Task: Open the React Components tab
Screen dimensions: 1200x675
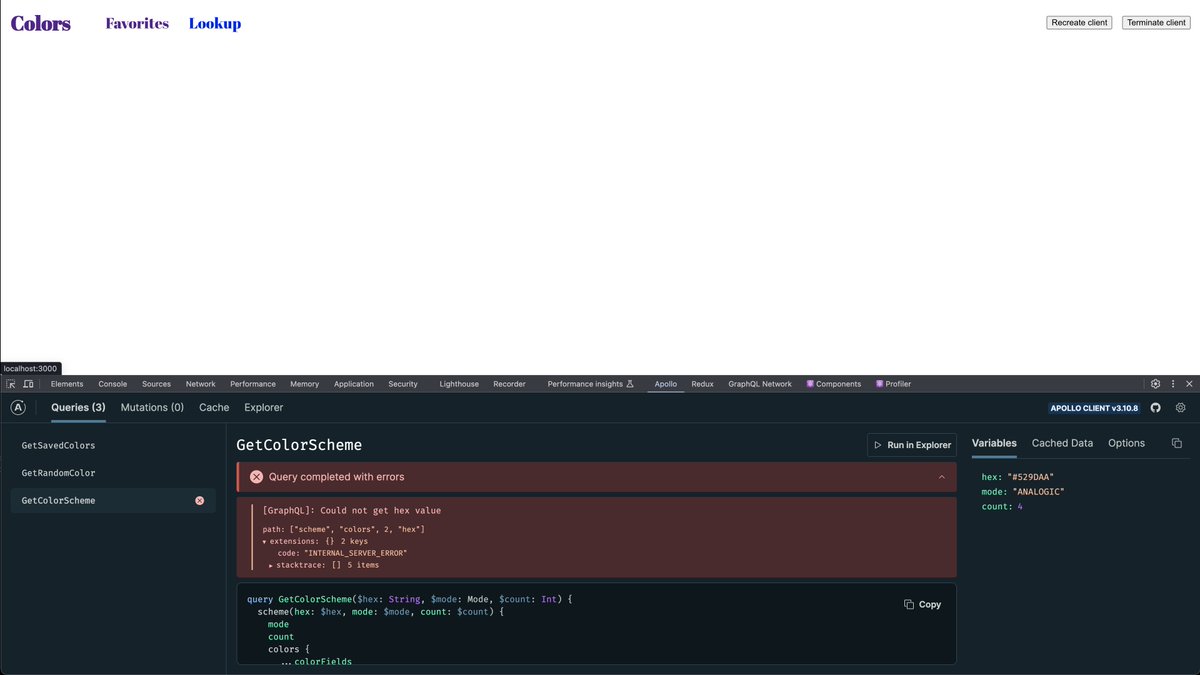Action: click(833, 384)
